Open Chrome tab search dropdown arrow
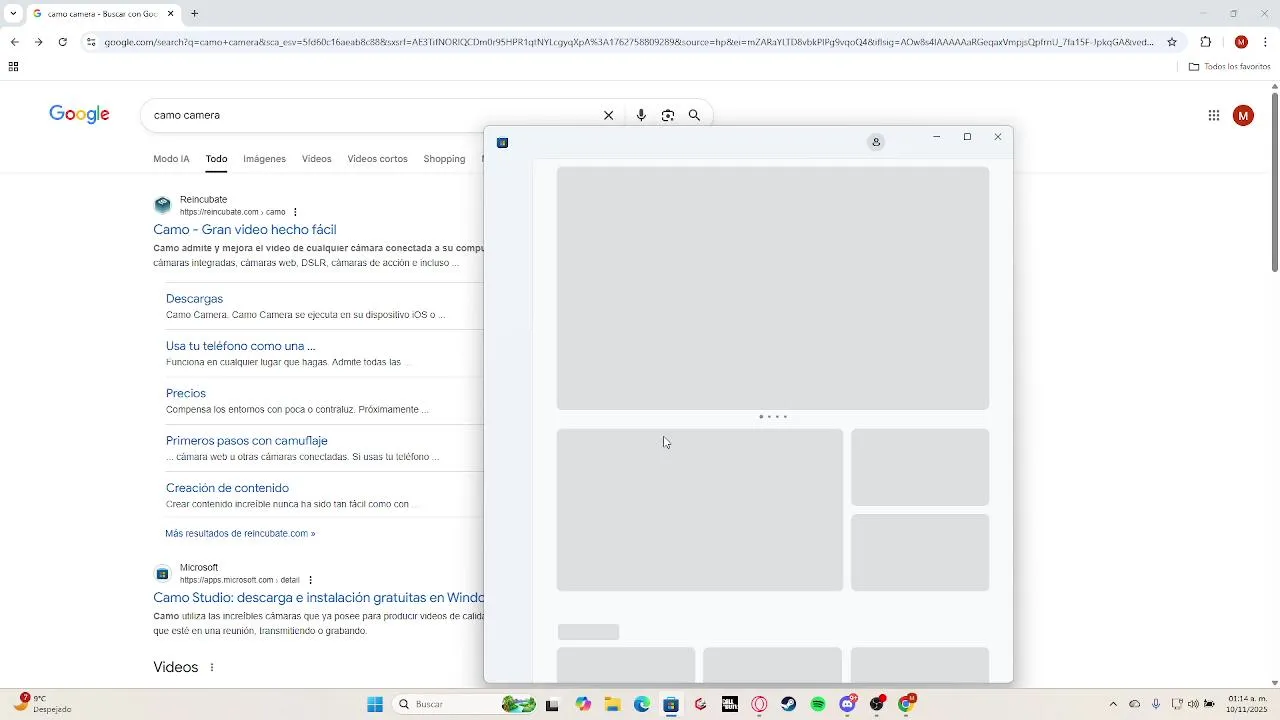1280x720 pixels. [13, 14]
